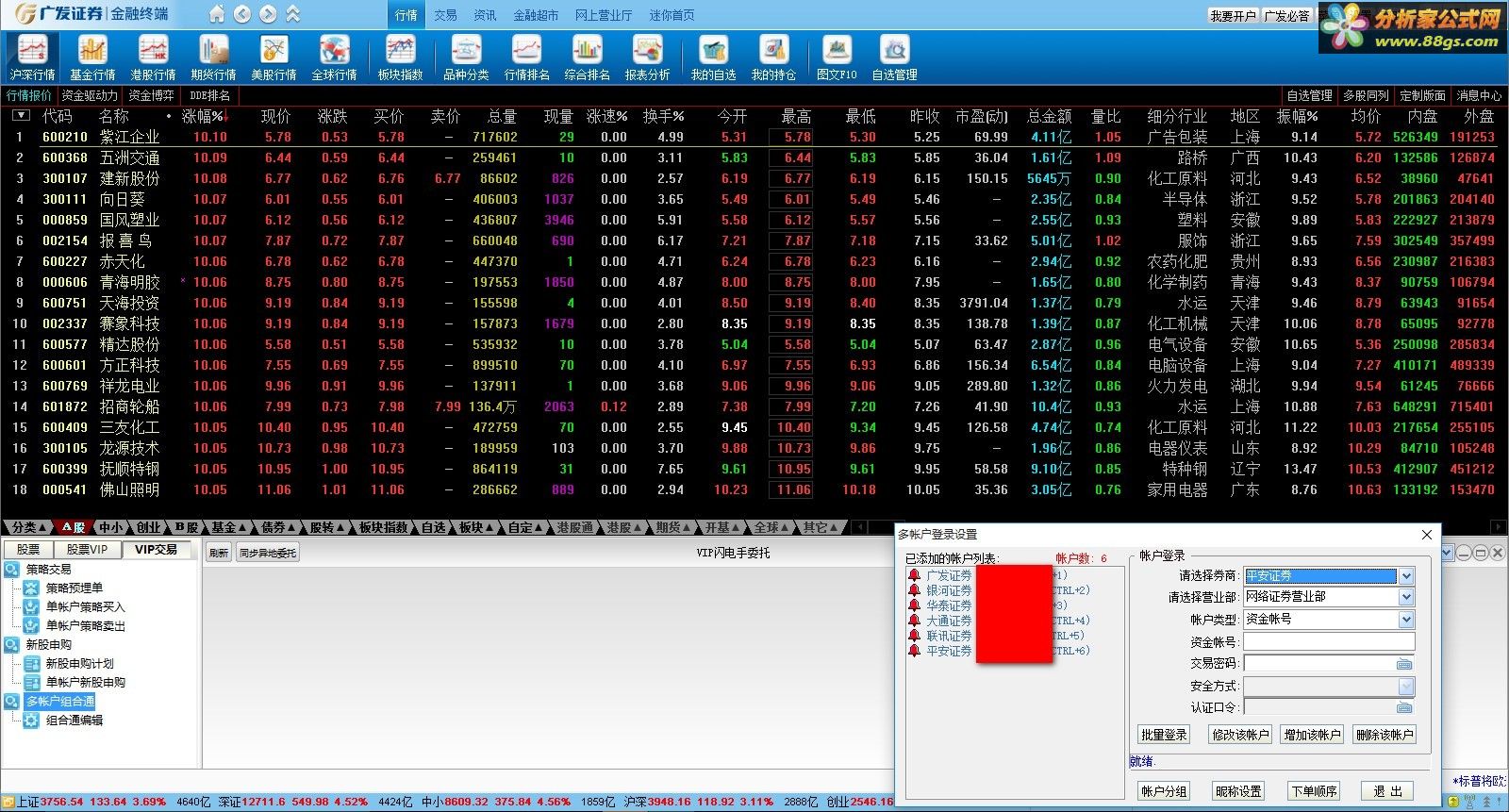The width and height of the screenshot is (1509, 812).
Task: Open the 请选择营业部 dropdown
Action: click(x=1406, y=597)
